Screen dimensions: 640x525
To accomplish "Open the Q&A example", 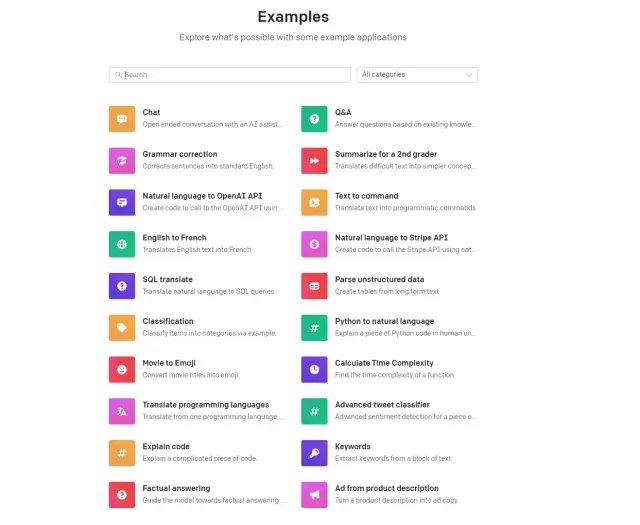I will [x=343, y=113].
